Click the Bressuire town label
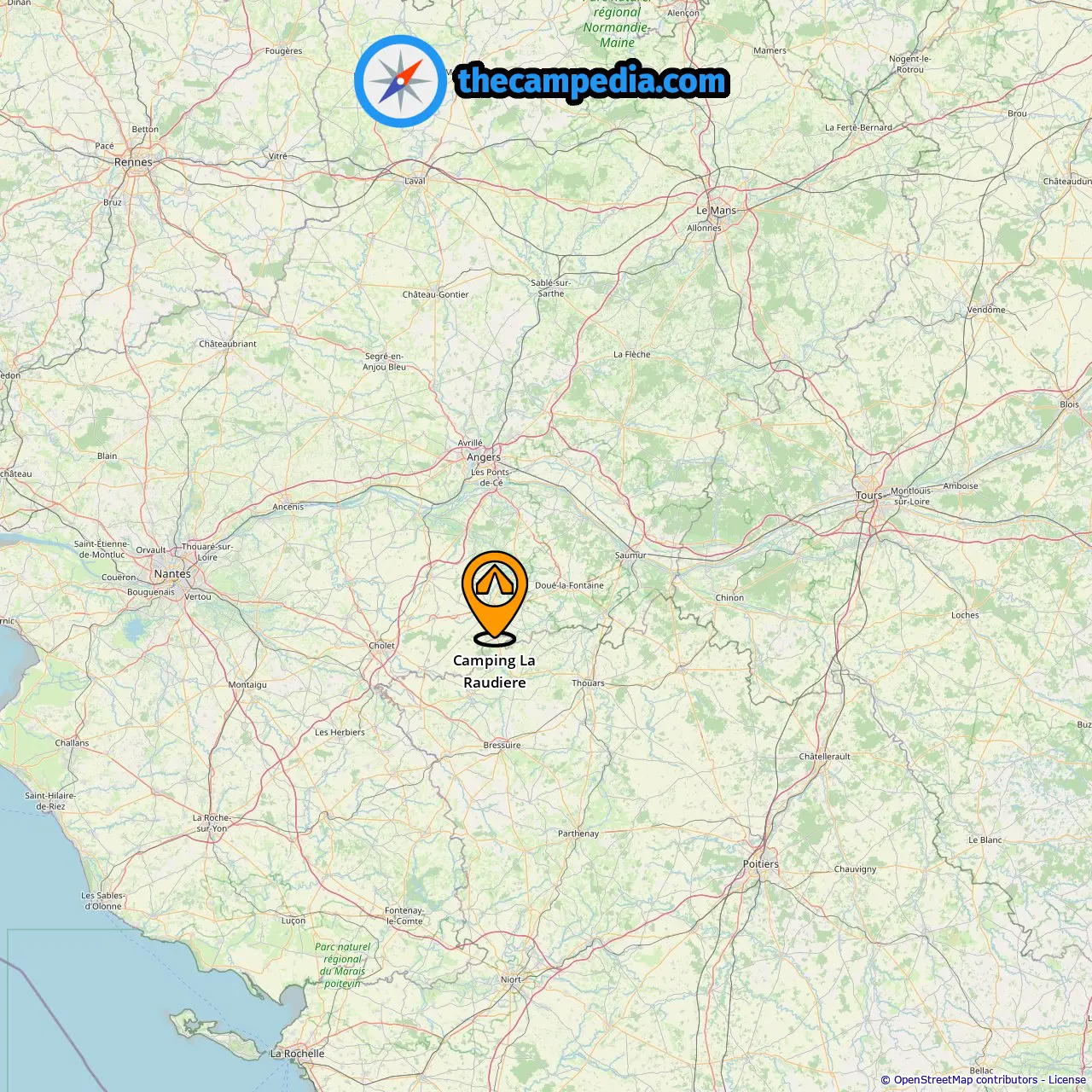Viewport: 1092px width, 1092px height. coord(502,746)
